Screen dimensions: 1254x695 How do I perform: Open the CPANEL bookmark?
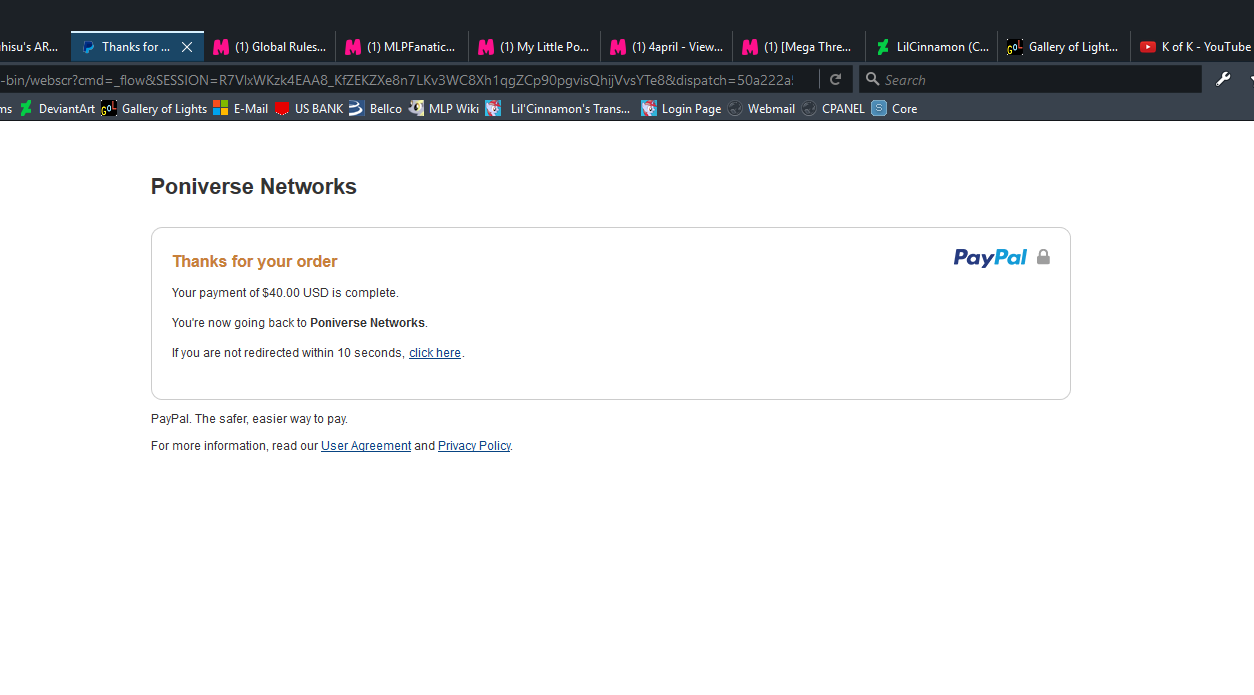tap(833, 108)
